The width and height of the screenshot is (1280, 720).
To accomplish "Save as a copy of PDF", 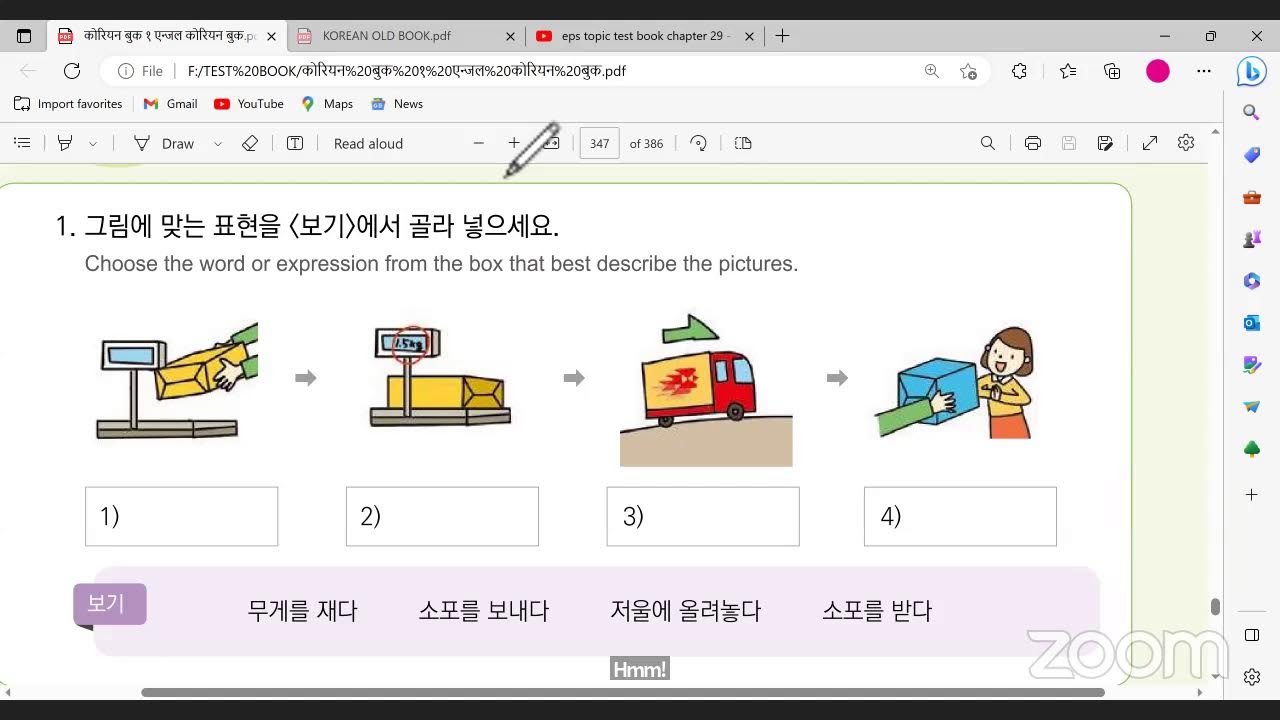I will click(1105, 143).
